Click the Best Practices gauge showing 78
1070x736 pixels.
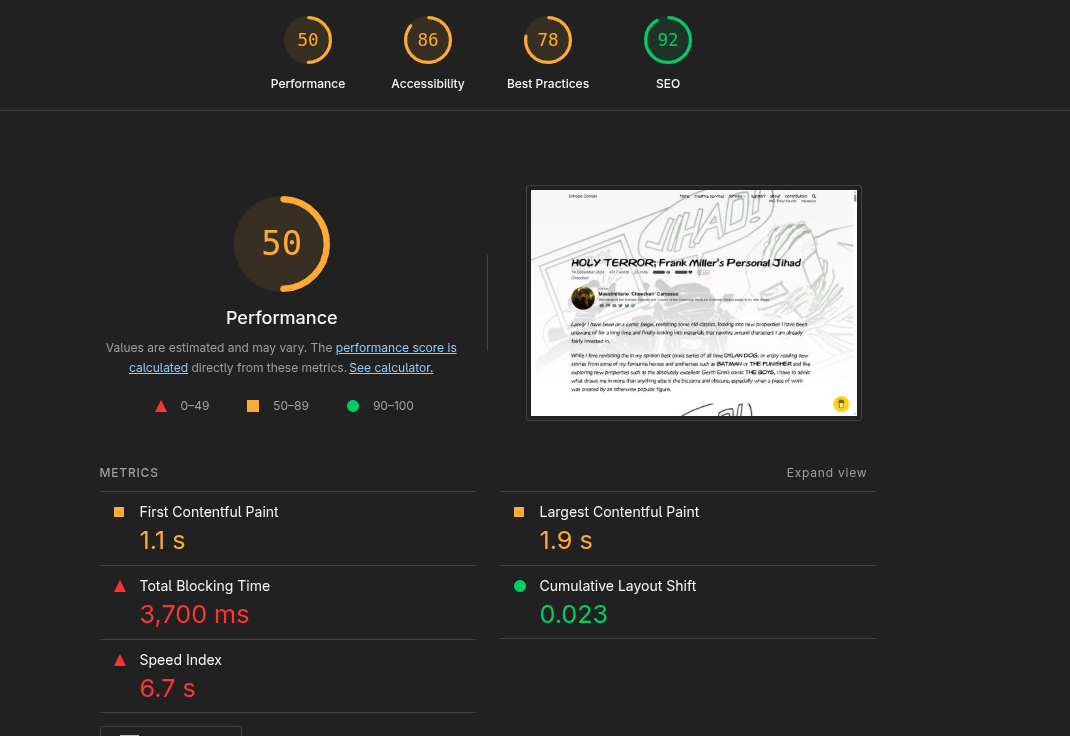[548, 40]
